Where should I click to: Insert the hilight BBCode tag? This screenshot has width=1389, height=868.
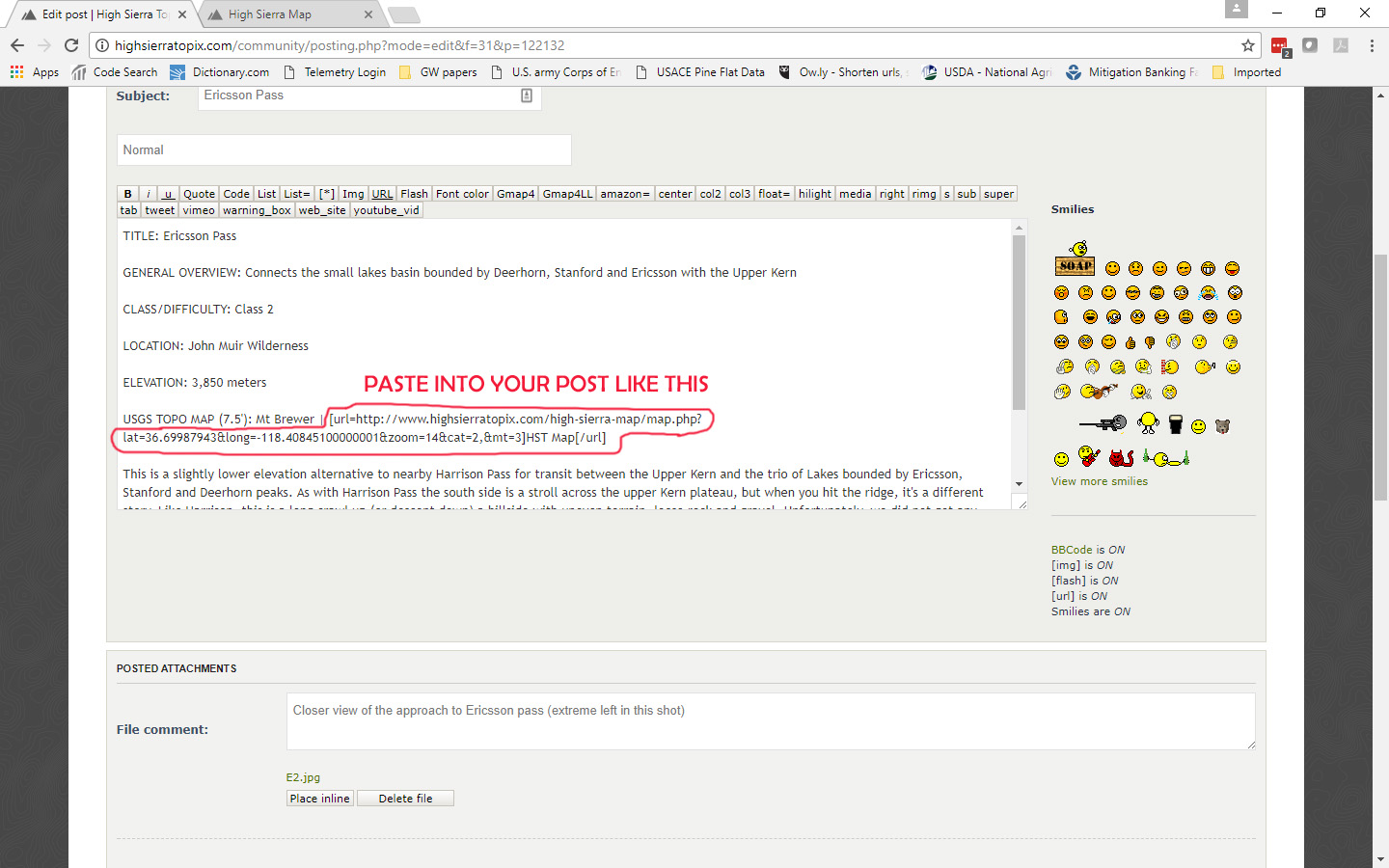click(815, 194)
